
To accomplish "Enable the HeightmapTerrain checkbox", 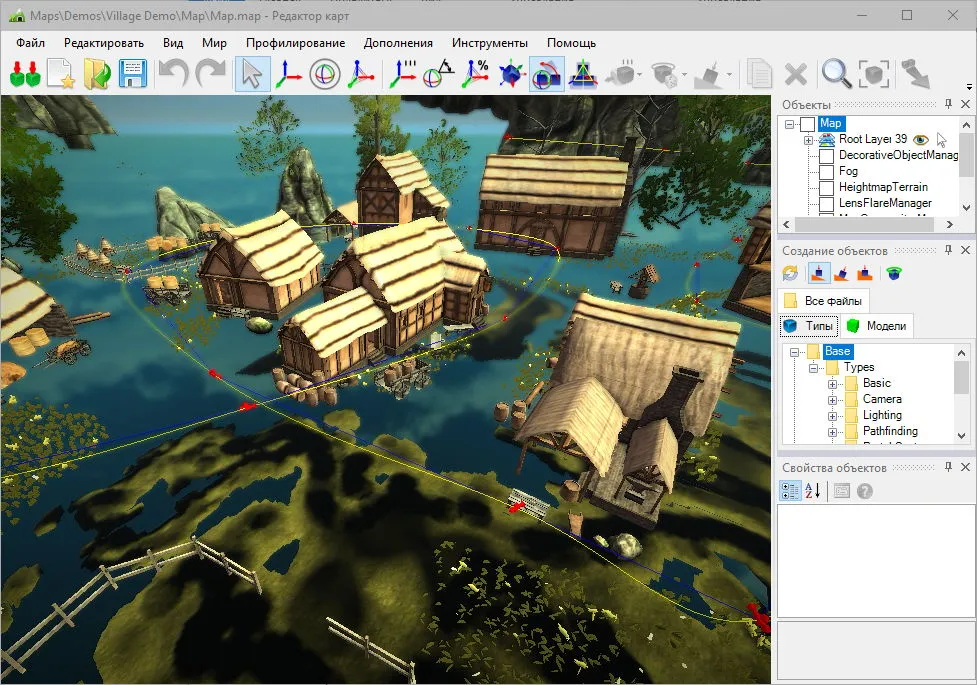I will [826, 188].
